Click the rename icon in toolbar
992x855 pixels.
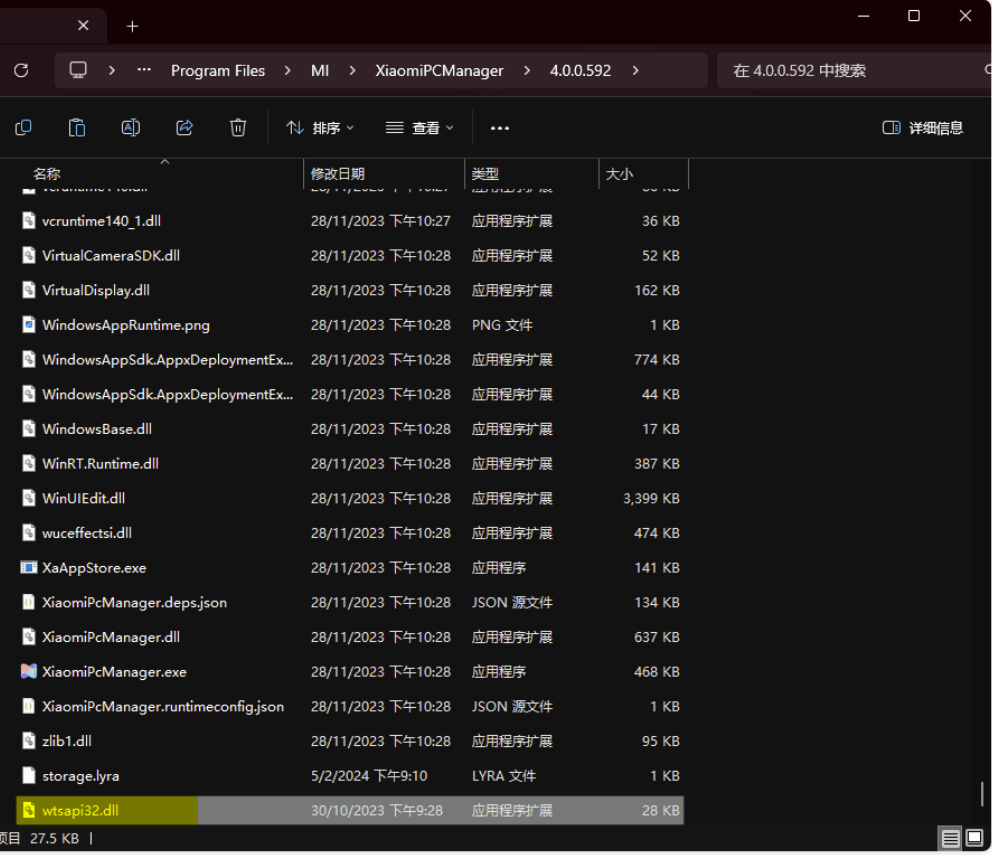130,127
